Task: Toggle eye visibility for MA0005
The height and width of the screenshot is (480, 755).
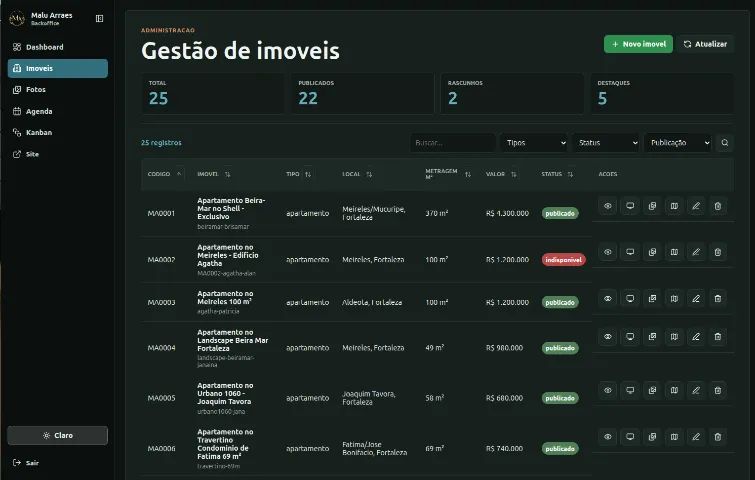Action: click(x=608, y=390)
